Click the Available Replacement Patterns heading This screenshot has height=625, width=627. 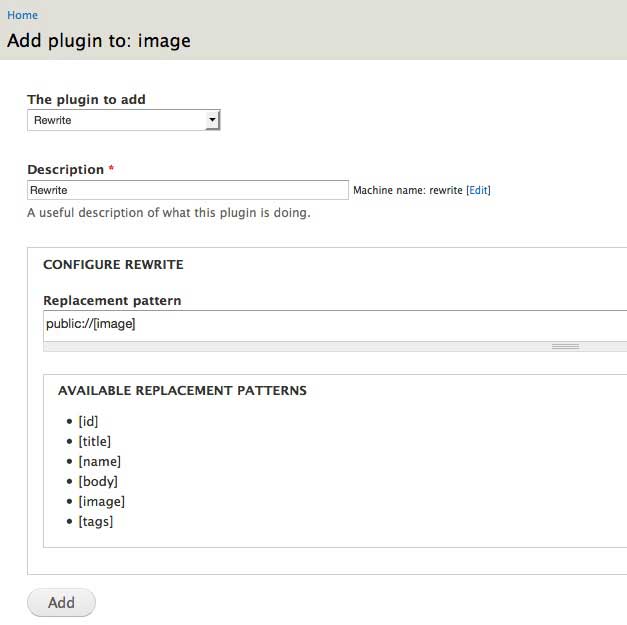click(182, 390)
